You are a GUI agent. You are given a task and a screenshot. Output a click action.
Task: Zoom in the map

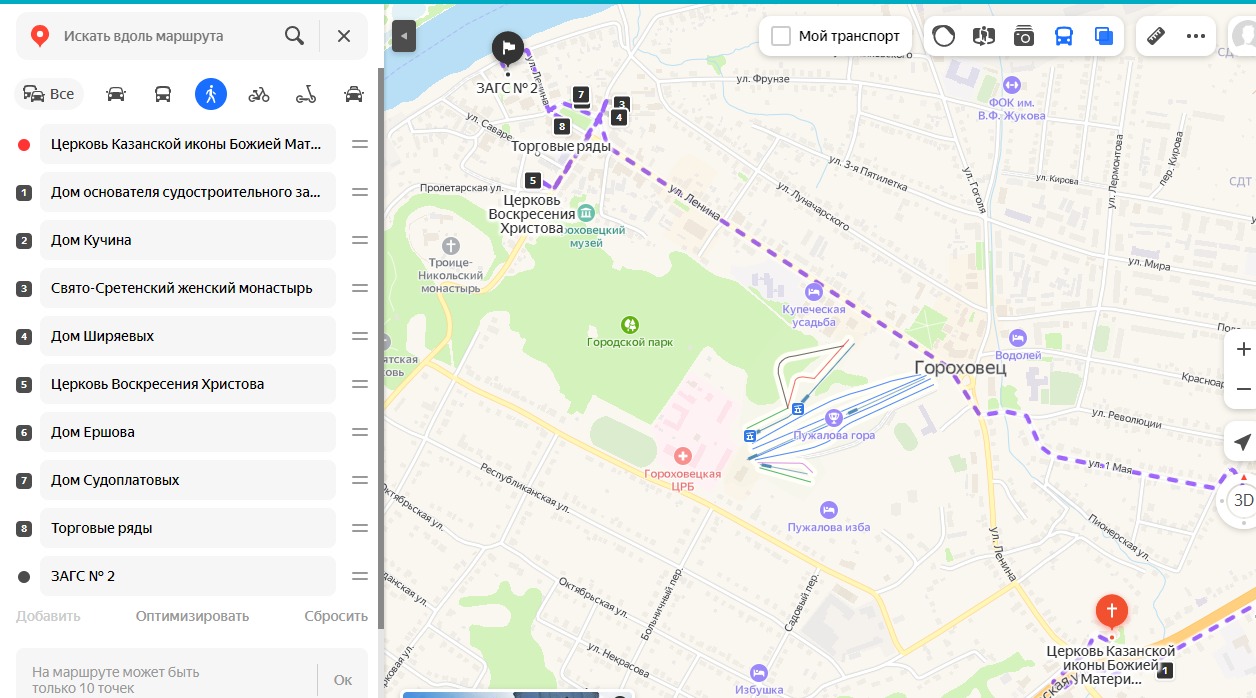[1243, 349]
